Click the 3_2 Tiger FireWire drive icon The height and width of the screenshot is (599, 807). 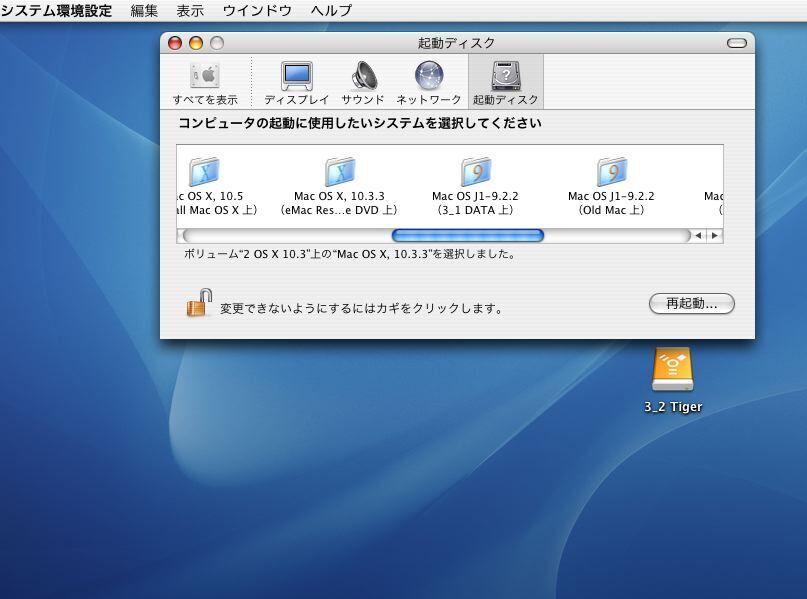pos(672,371)
